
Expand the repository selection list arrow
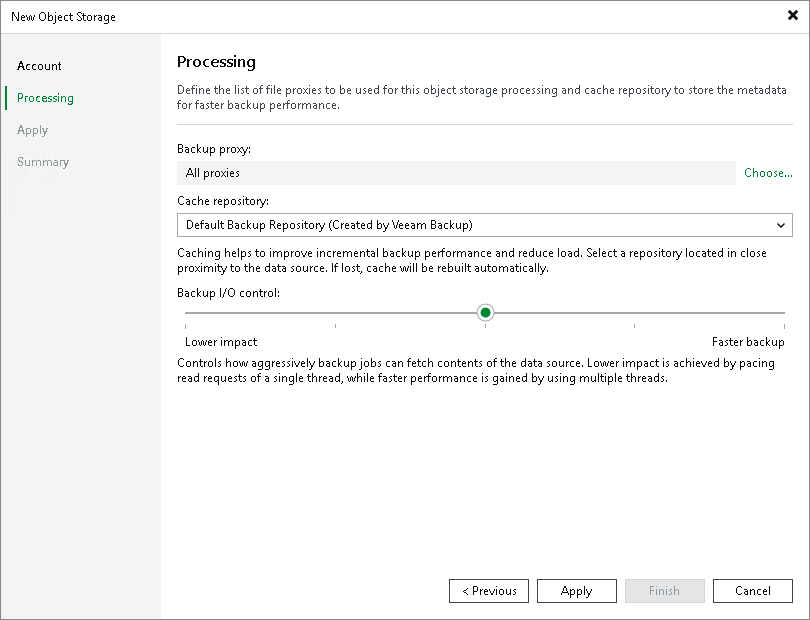click(782, 225)
